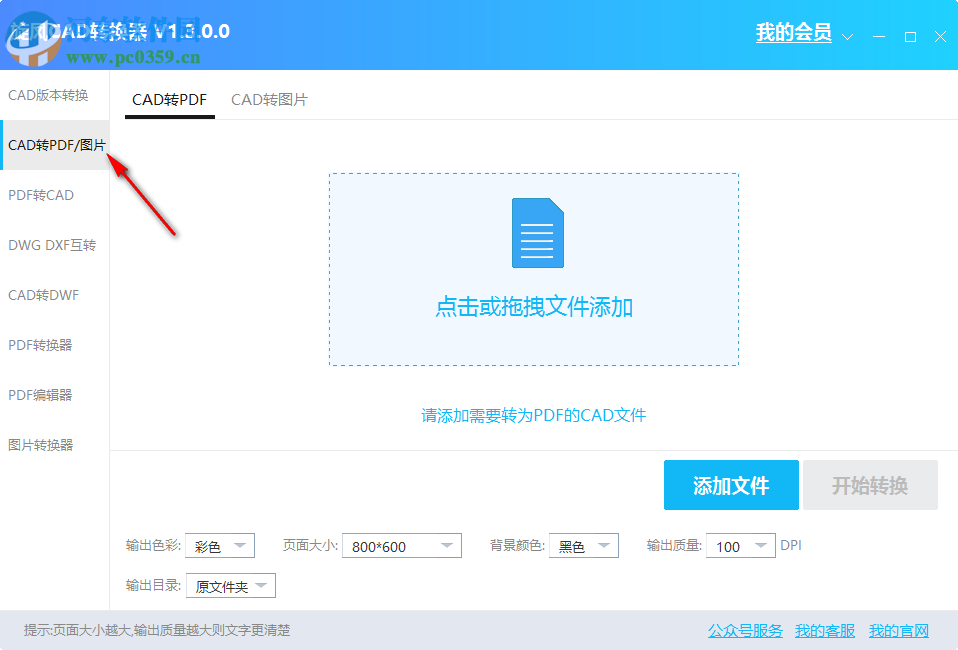
Task: Open the 输出目录 output folder dropdown
Action: click(230, 585)
